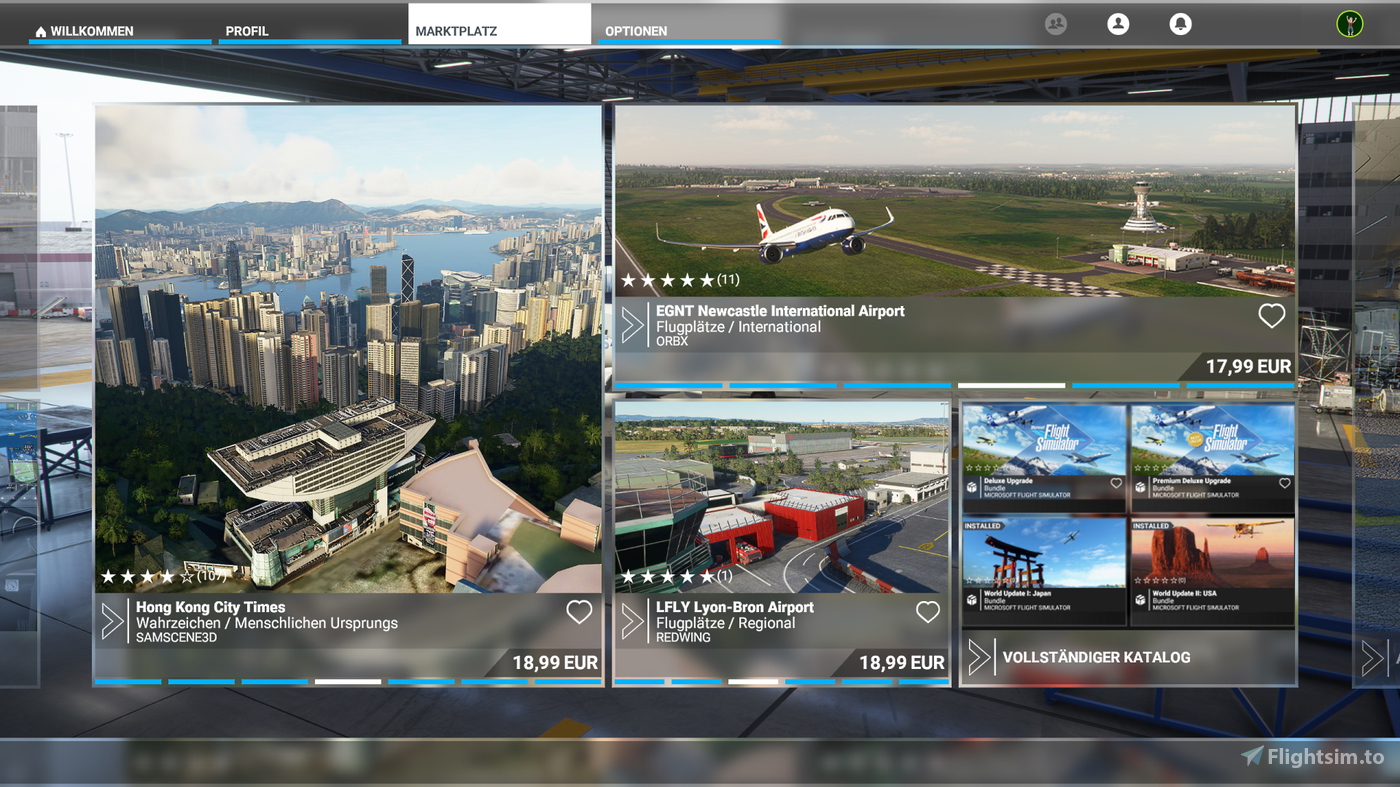The image size is (1400, 787).
Task: Switch to the OPTIONEN tab
Action: point(637,31)
